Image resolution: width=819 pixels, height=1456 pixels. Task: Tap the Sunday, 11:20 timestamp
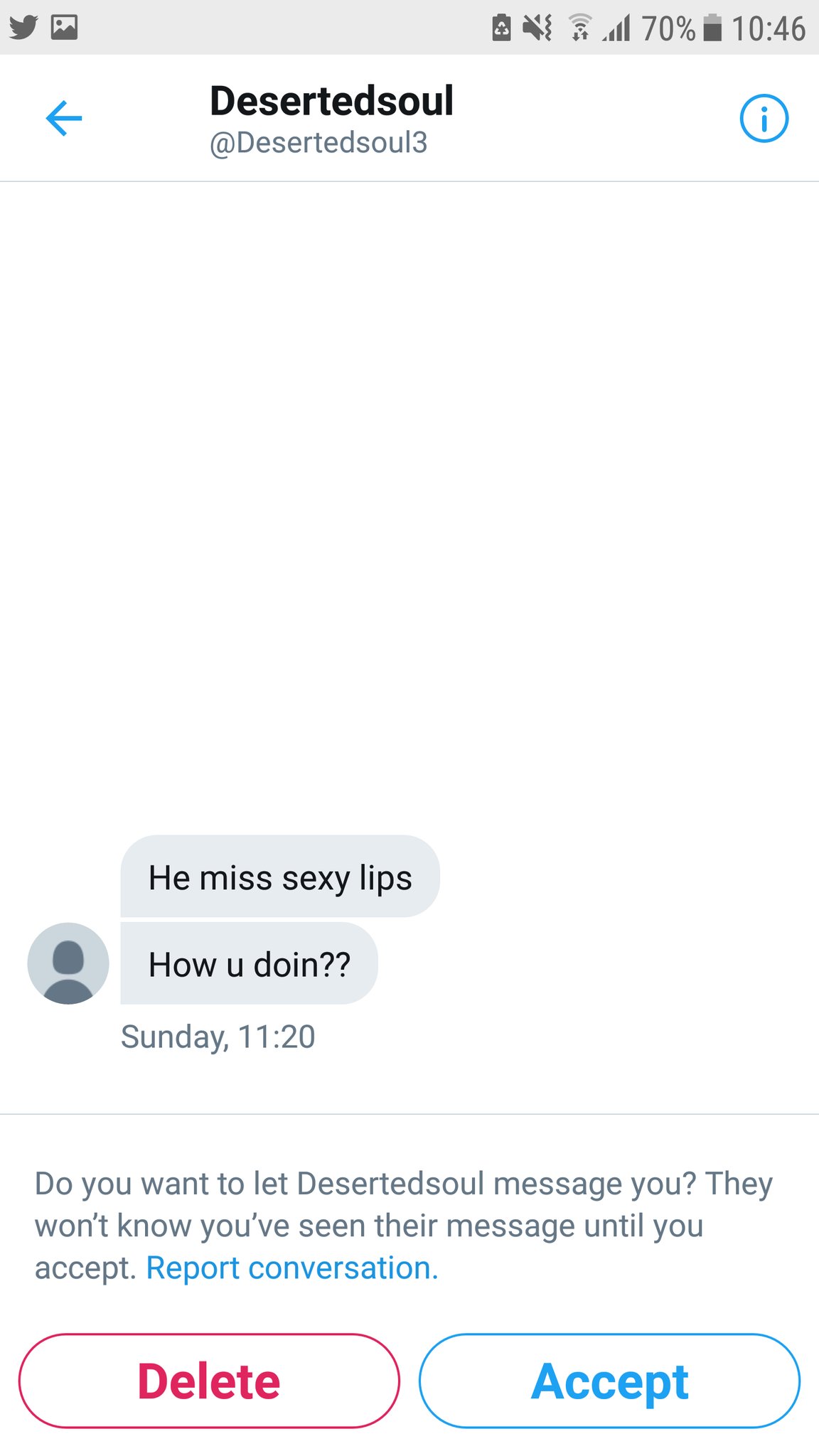click(218, 1037)
